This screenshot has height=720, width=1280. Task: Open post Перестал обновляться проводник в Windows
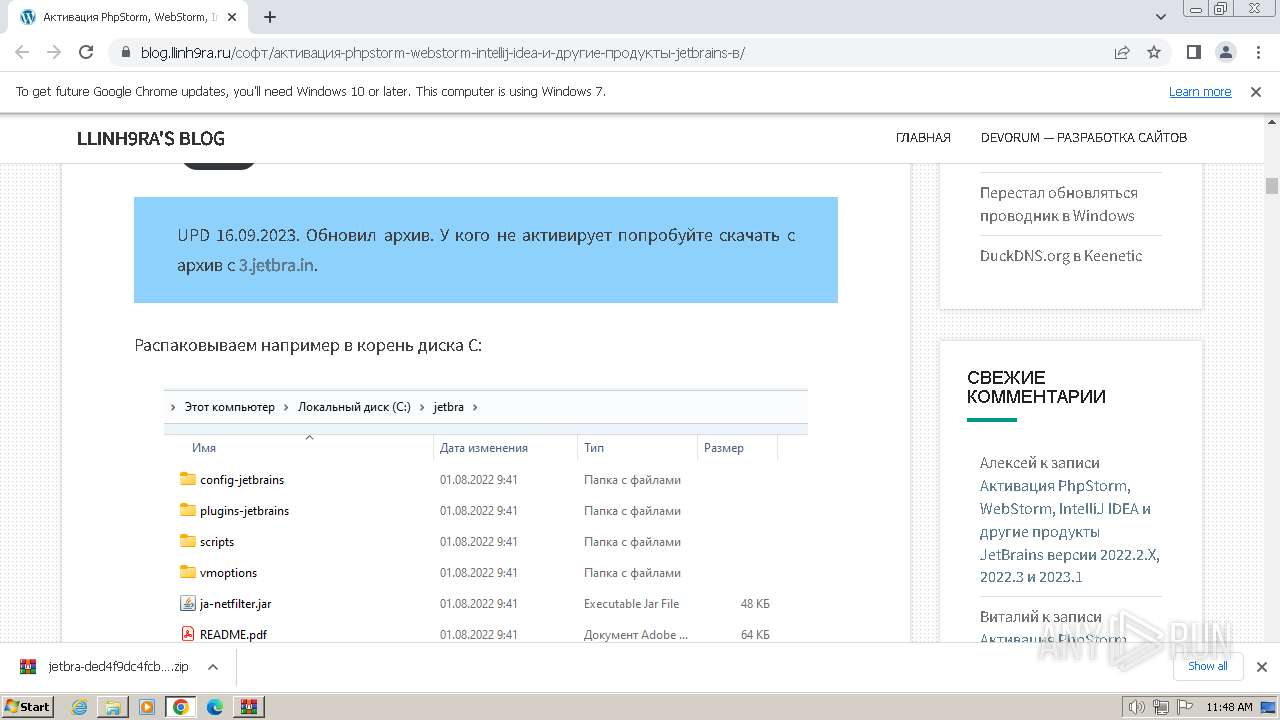(1059, 204)
